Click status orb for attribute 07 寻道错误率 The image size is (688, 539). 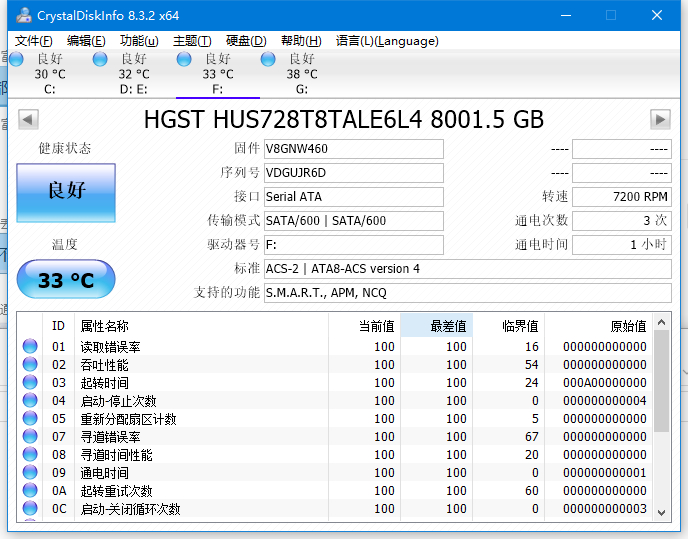30,436
